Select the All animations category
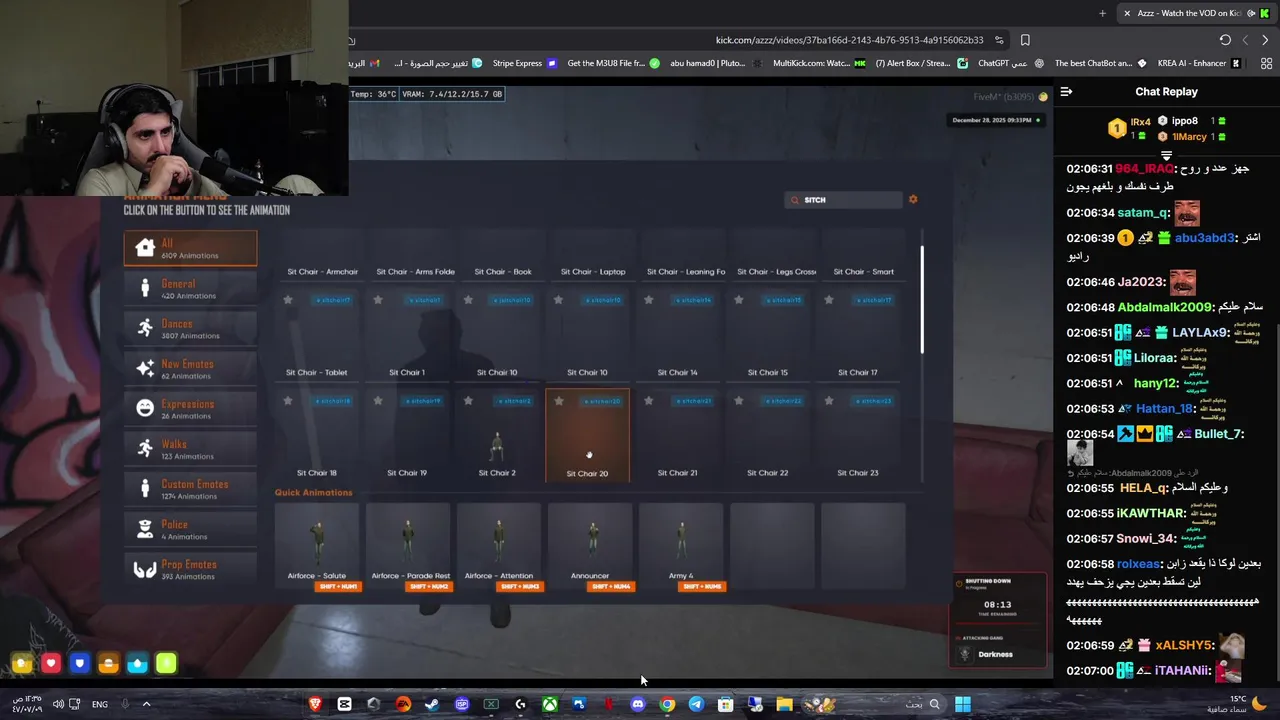 point(190,248)
